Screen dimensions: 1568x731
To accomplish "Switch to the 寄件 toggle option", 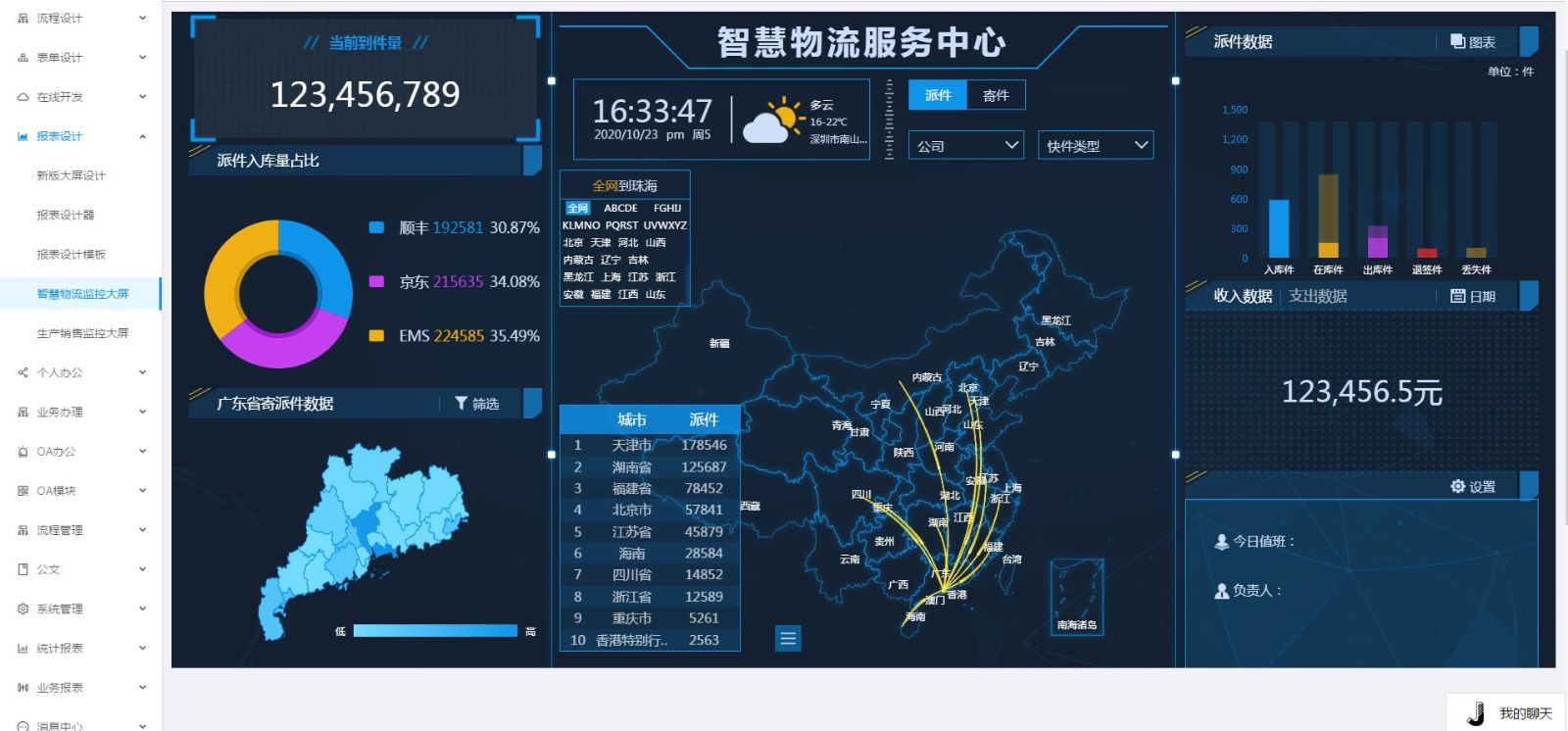I will click(996, 95).
